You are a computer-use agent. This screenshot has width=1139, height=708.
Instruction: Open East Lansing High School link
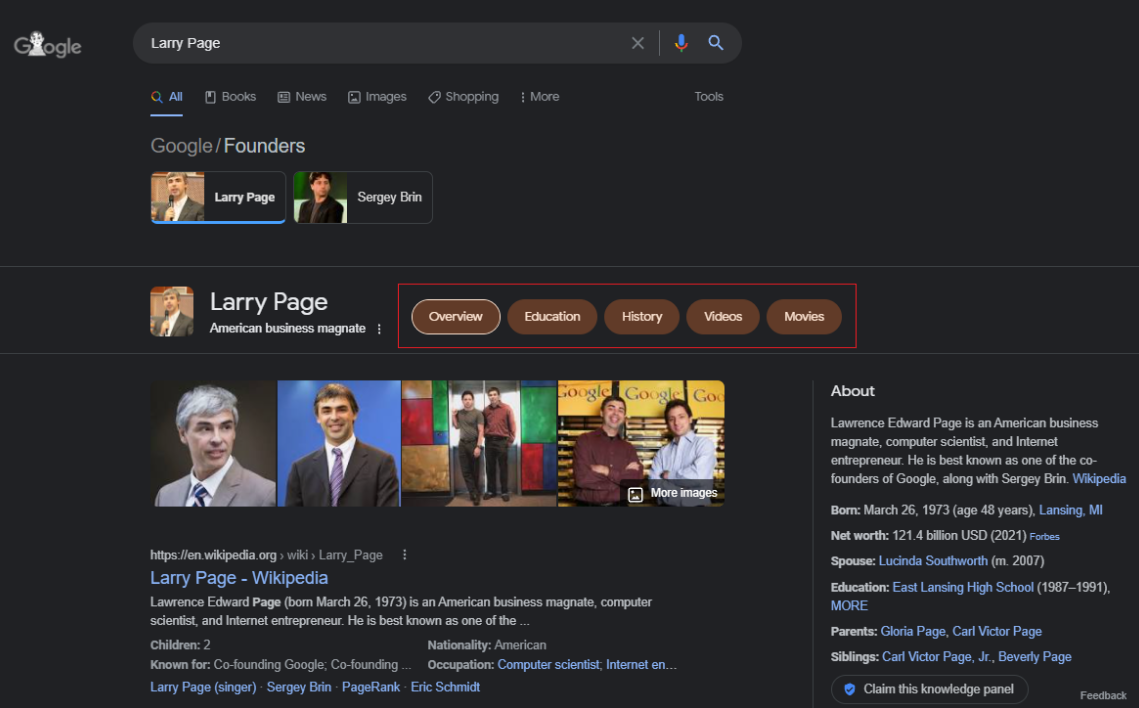tap(962, 587)
